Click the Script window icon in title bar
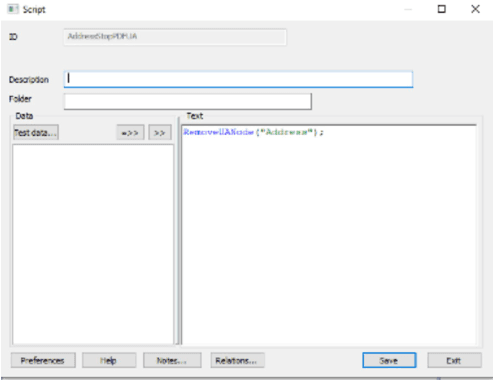 (13, 9)
